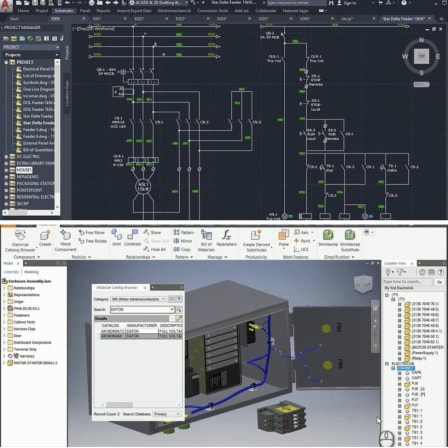Select CABINET1 in Location View tree
Screen dimensions: 448x448
405,368
